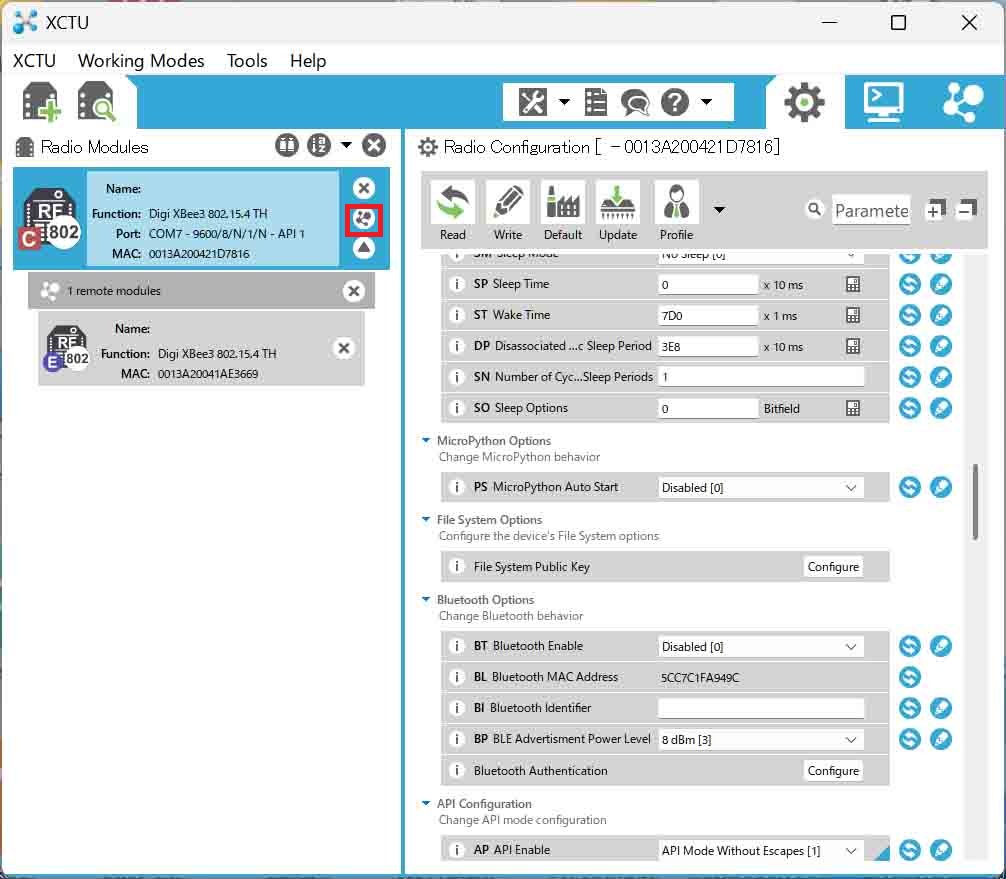Switch to Consoles working mode
Viewport: 1006px width, 879px height.
point(883,102)
